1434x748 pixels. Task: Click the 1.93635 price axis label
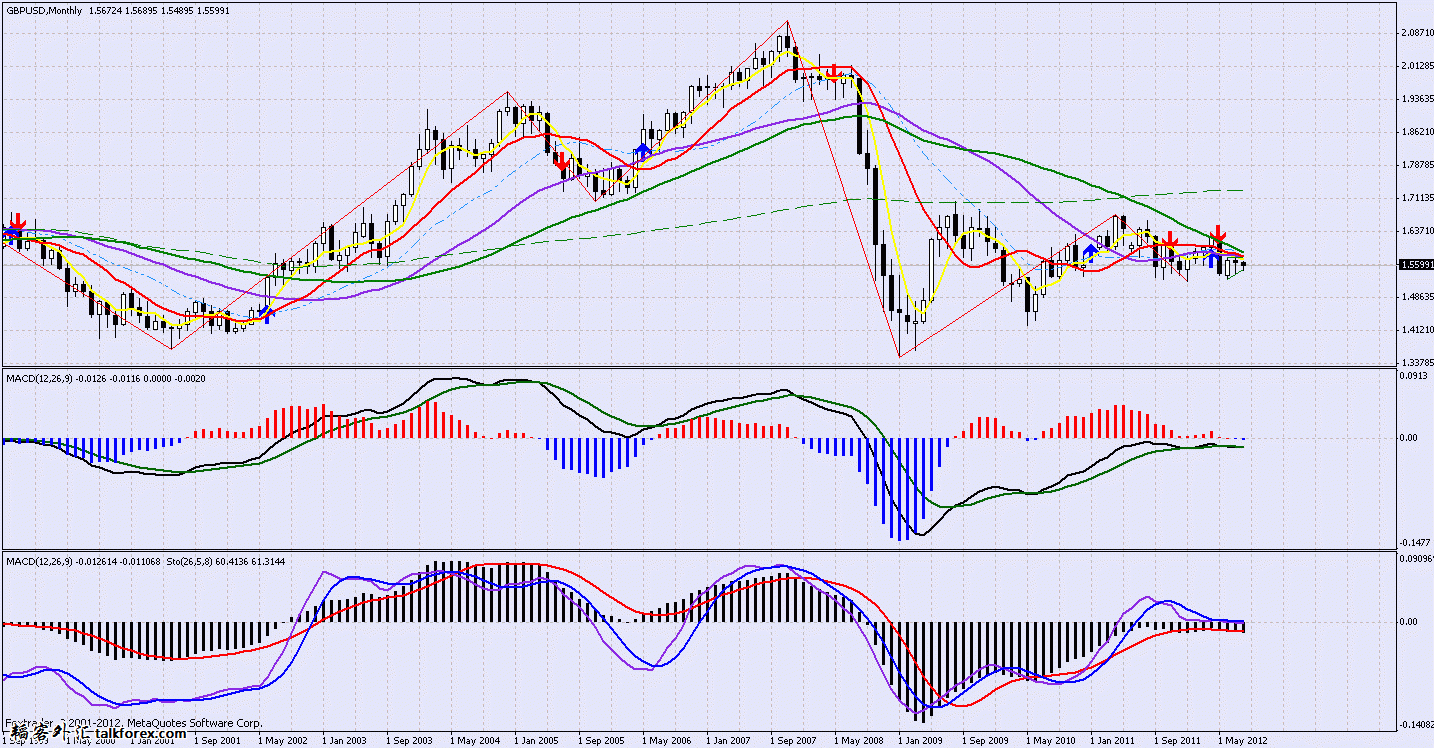click(1415, 99)
